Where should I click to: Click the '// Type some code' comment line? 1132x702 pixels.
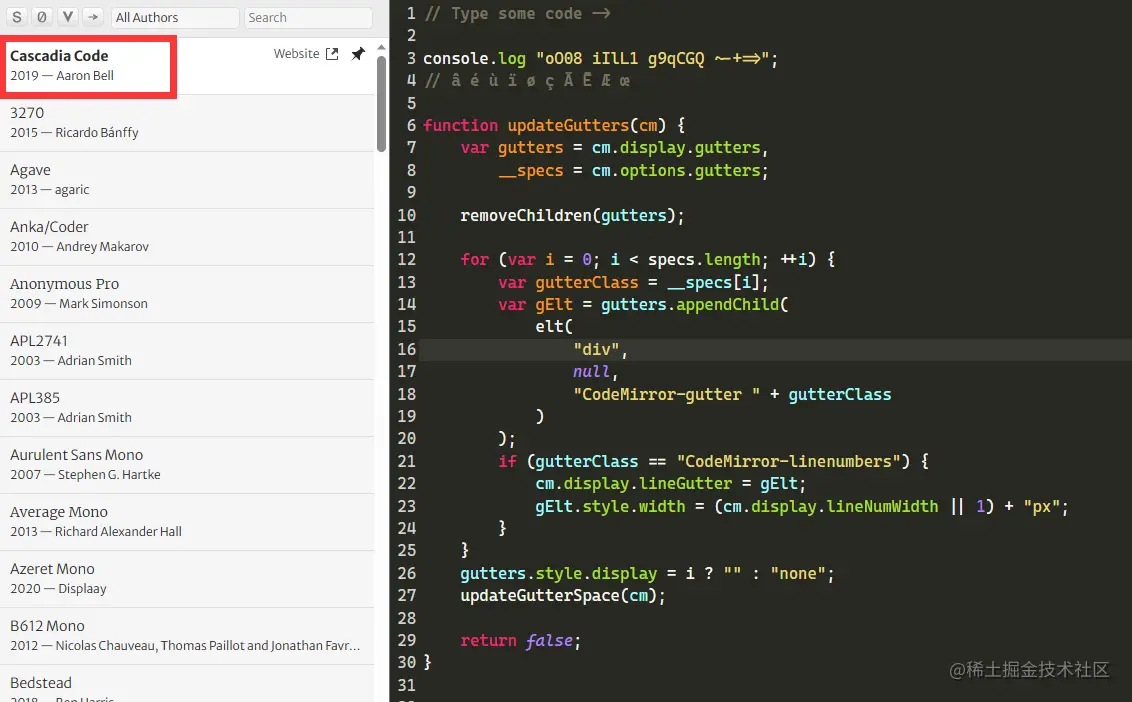coord(517,14)
